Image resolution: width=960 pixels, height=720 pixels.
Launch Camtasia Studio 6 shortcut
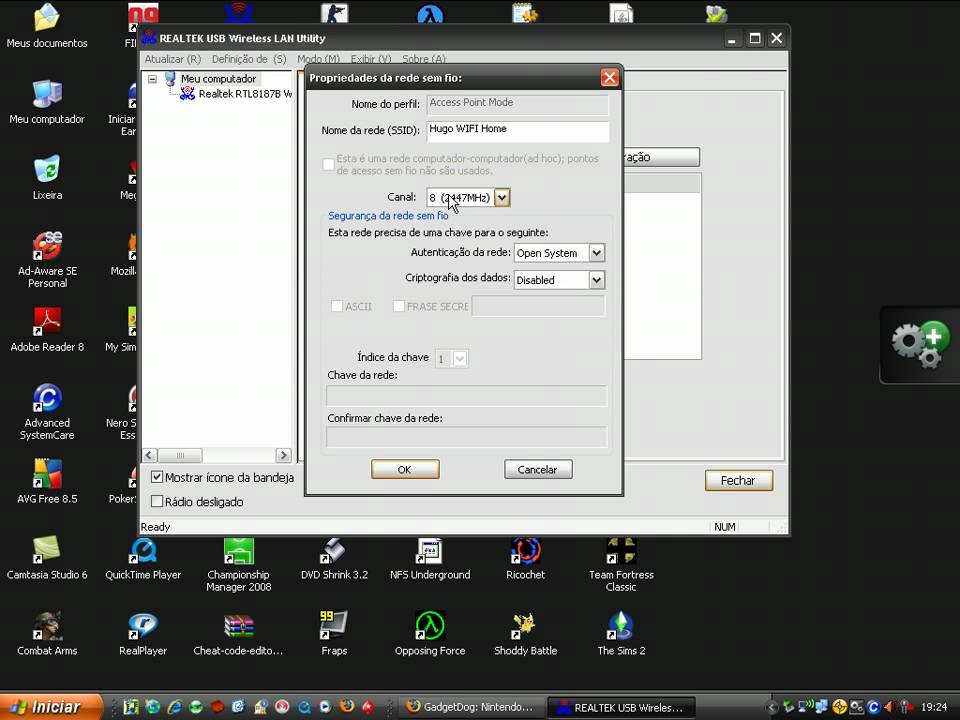coord(47,556)
